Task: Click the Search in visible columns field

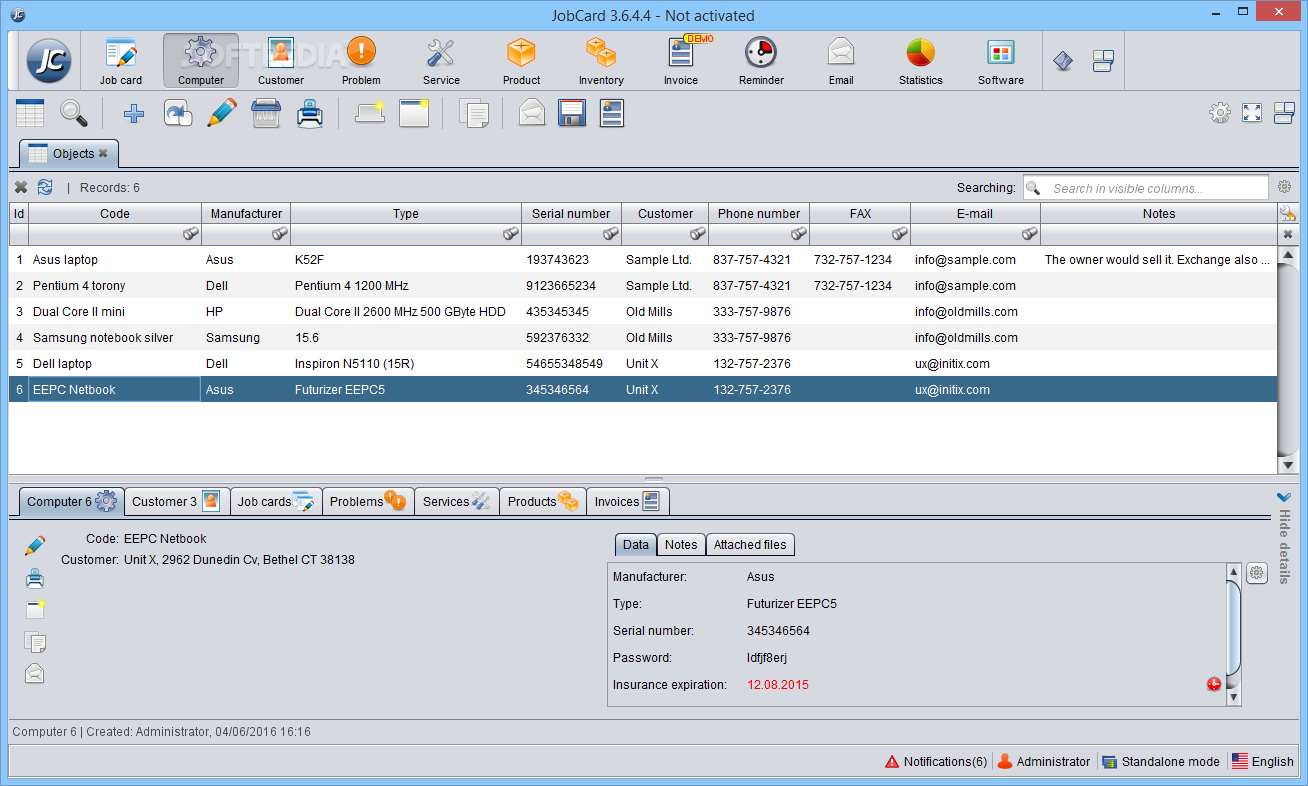Action: (x=1146, y=188)
